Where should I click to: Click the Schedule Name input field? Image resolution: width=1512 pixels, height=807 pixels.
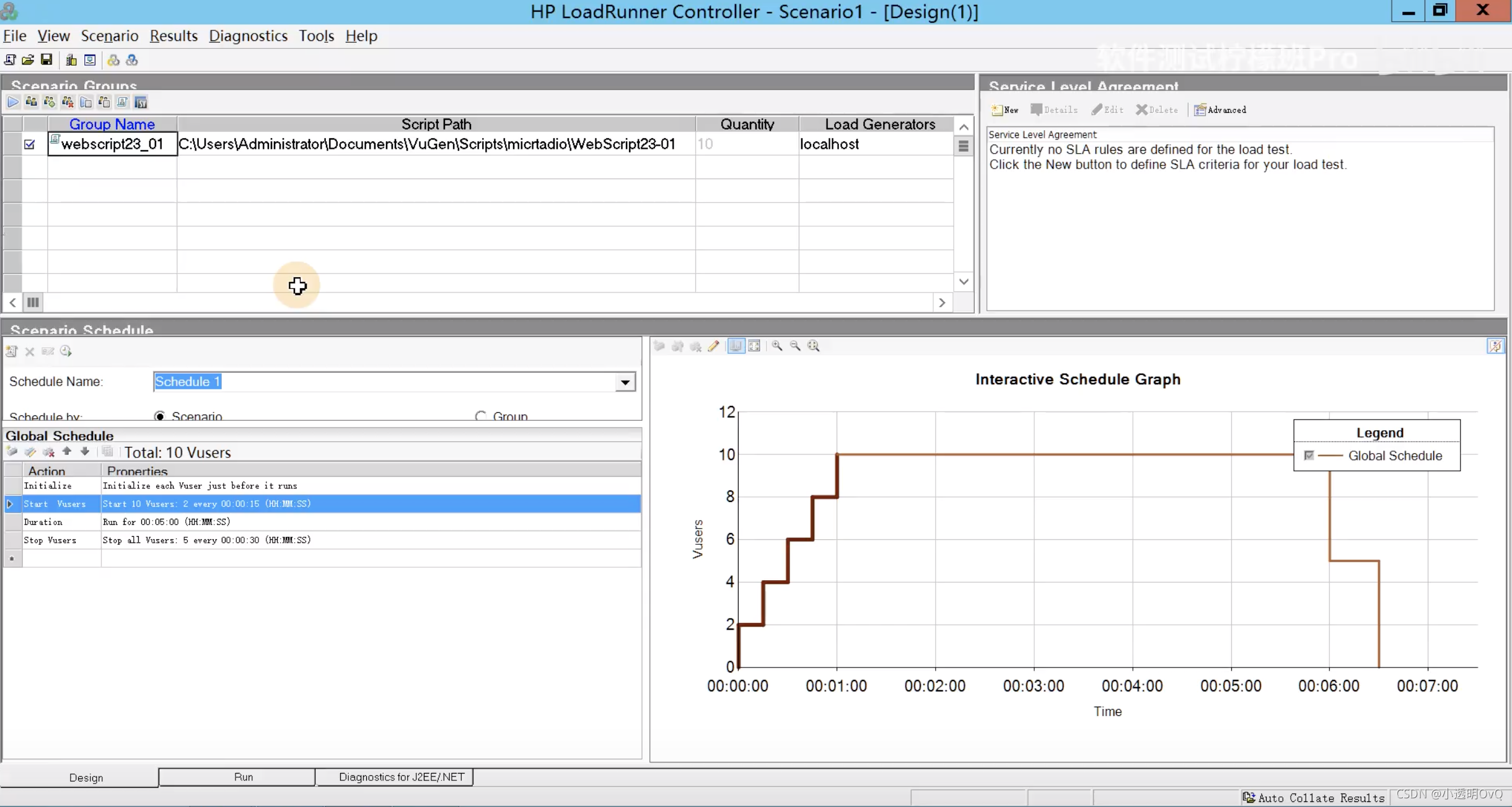[384, 382]
